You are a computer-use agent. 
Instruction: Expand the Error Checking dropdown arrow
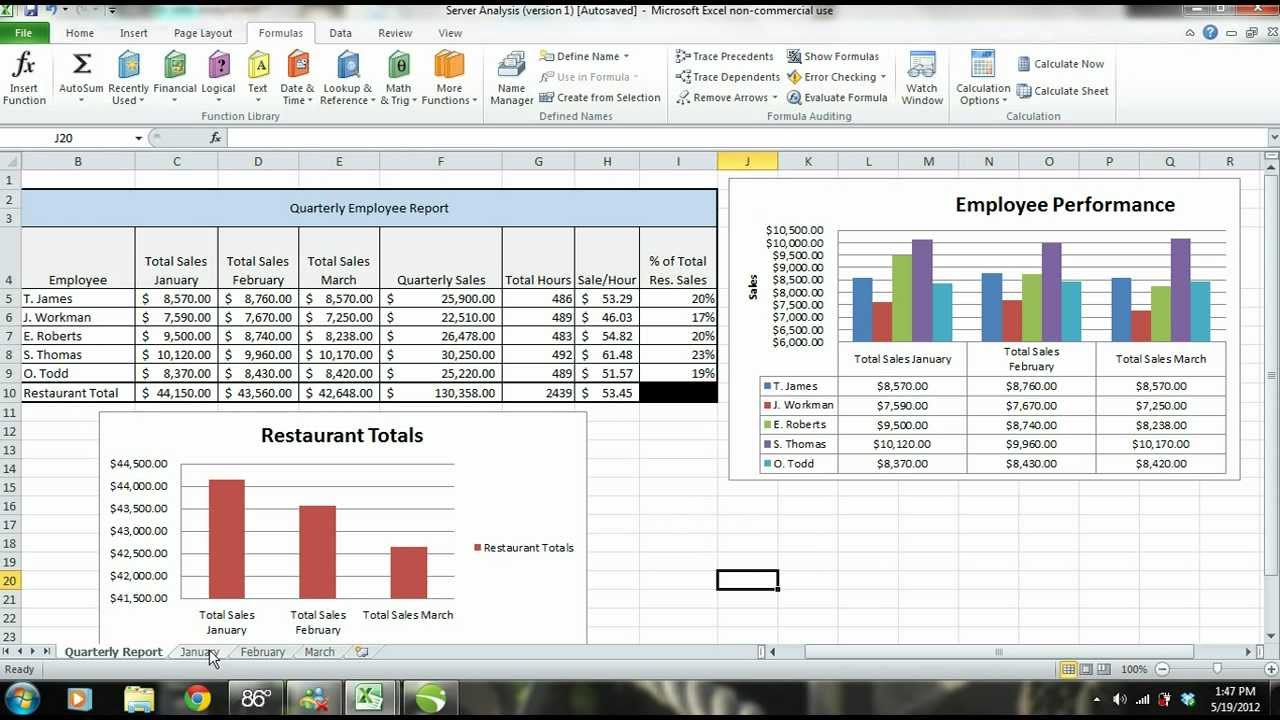pyautogui.click(x=883, y=77)
